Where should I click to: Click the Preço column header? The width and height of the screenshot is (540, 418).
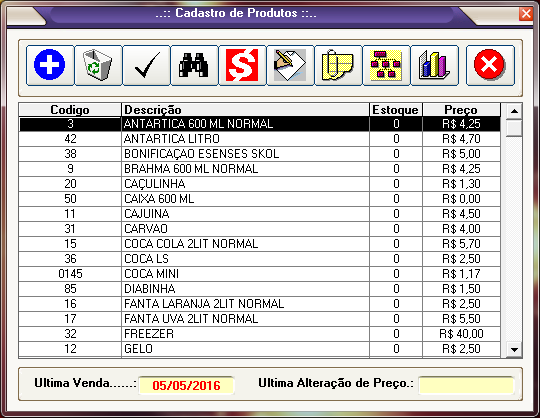[461, 109]
